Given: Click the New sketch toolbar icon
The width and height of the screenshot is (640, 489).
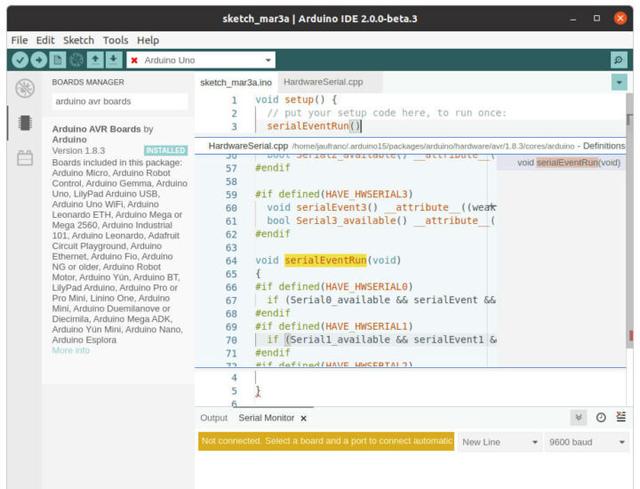Looking at the screenshot, I should point(58,60).
